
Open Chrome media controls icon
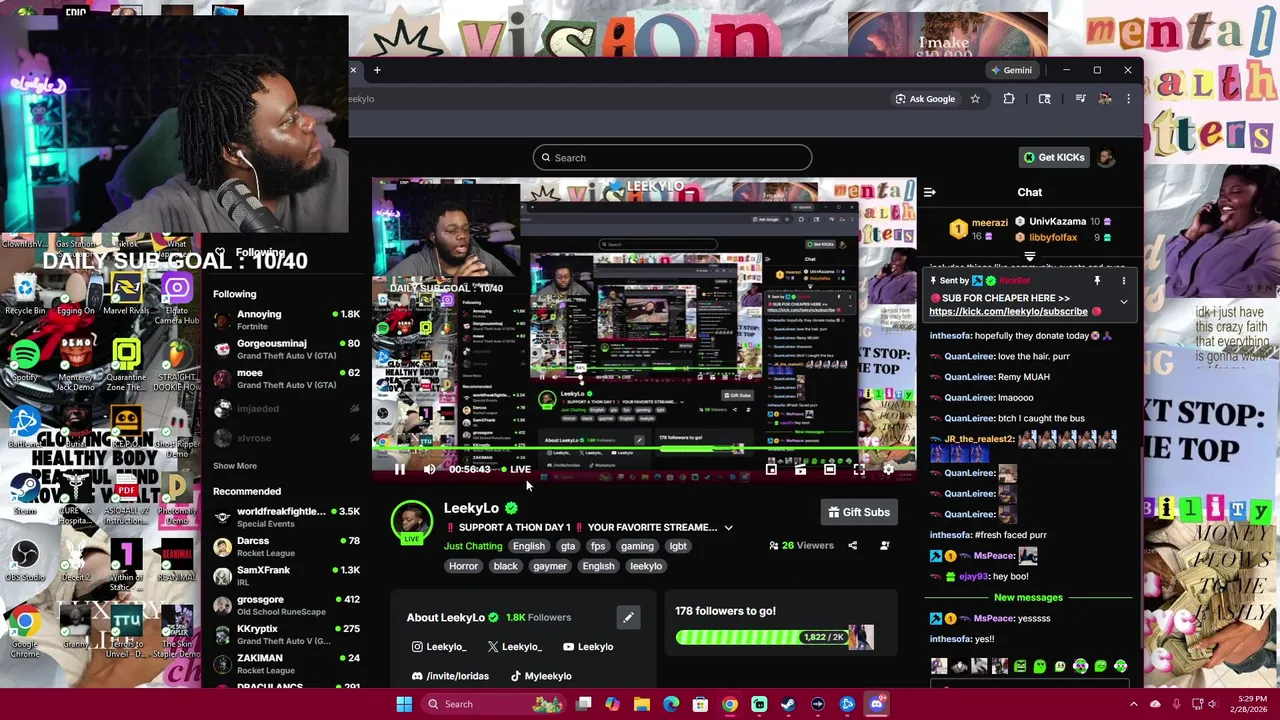pyautogui.click(x=1080, y=99)
